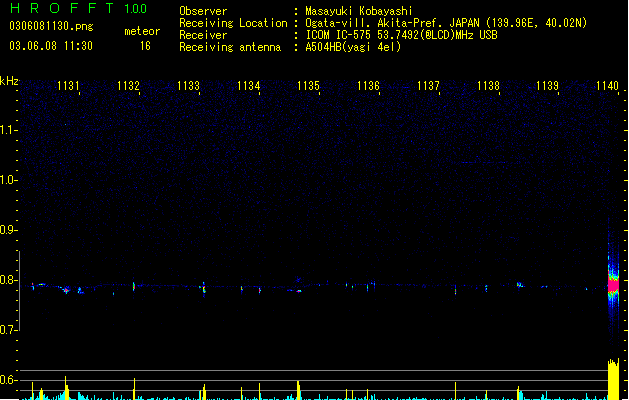Image resolution: width=629 pixels, height=400 pixels.
Task: Click the 1131 time marker
Action: point(68,85)
